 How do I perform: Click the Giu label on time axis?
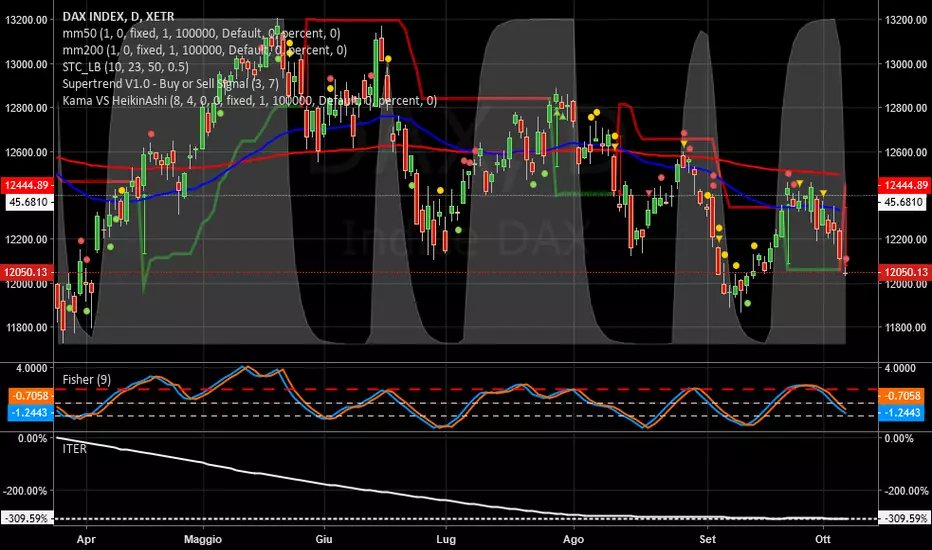[324, 539]
